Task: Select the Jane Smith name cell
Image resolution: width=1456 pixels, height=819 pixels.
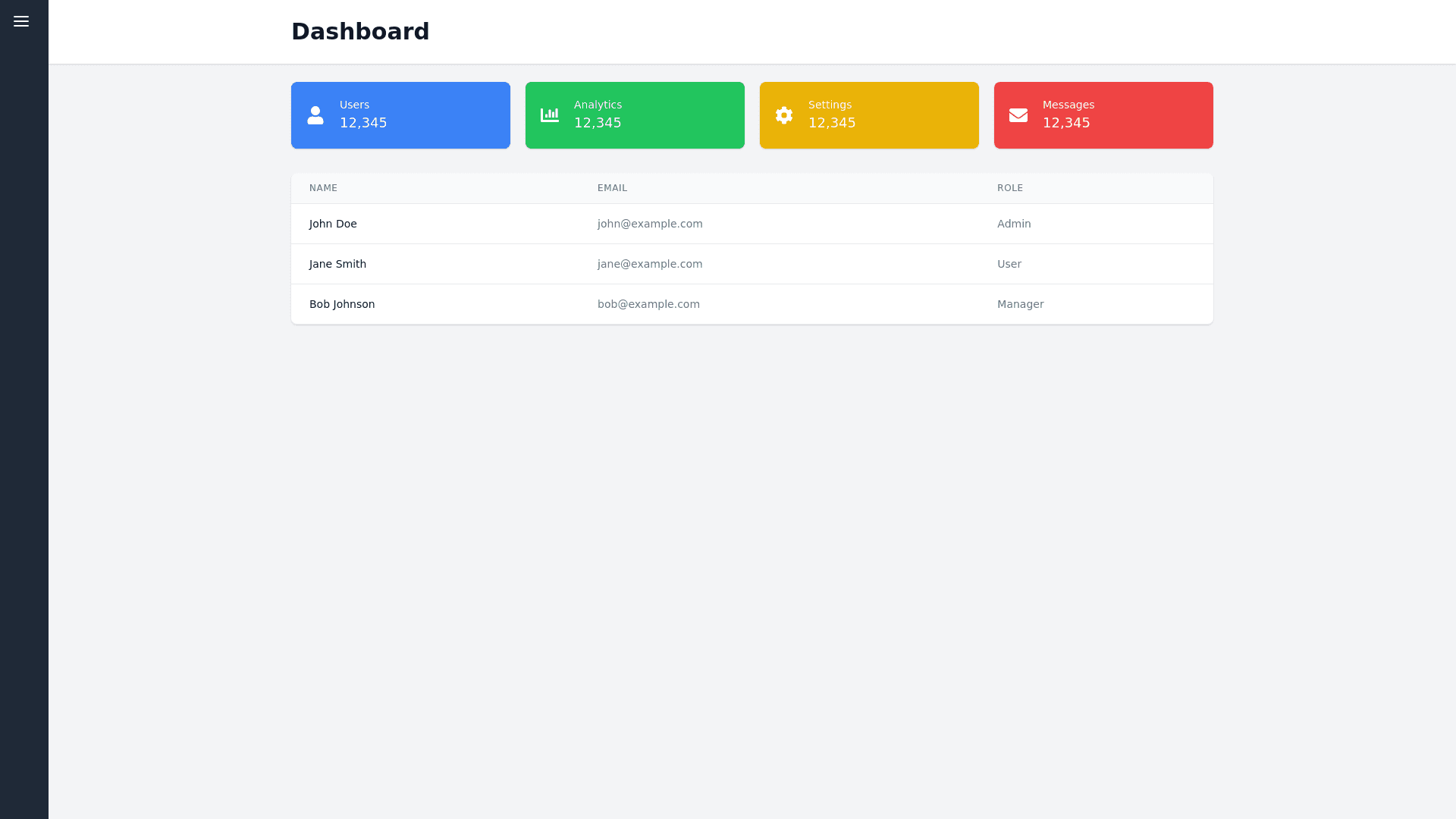Action: click(337, 264)
